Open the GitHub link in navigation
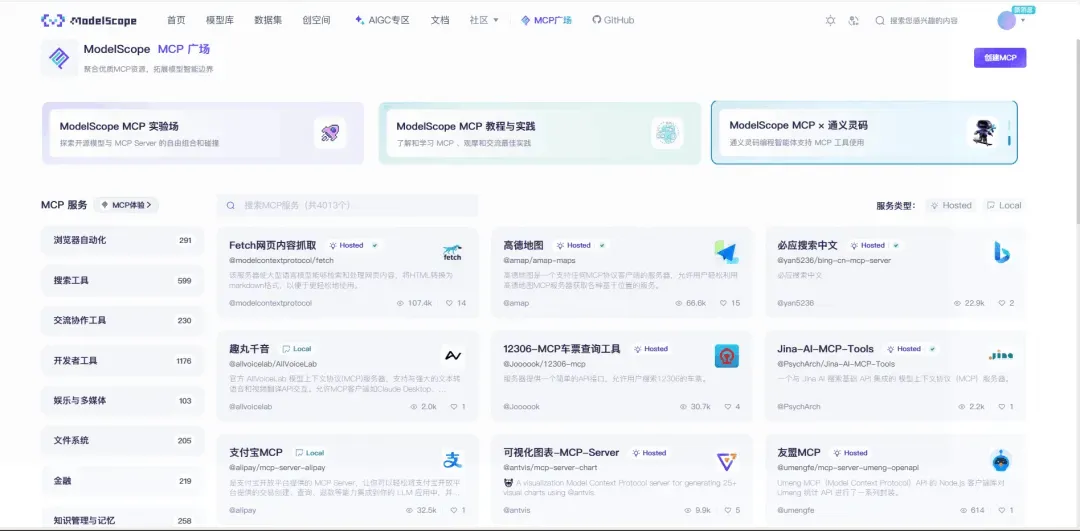 click(x=613, y=21)
